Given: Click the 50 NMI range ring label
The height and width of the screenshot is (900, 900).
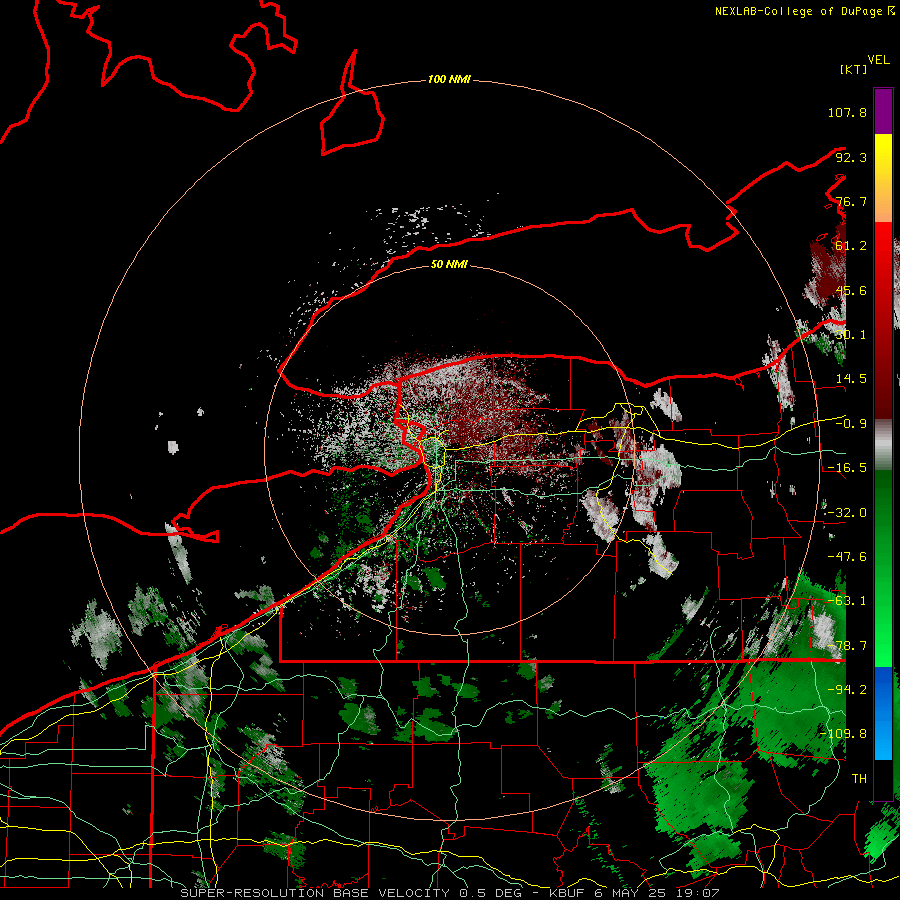Looking at the screenshot, I should [x=449, y=264].
